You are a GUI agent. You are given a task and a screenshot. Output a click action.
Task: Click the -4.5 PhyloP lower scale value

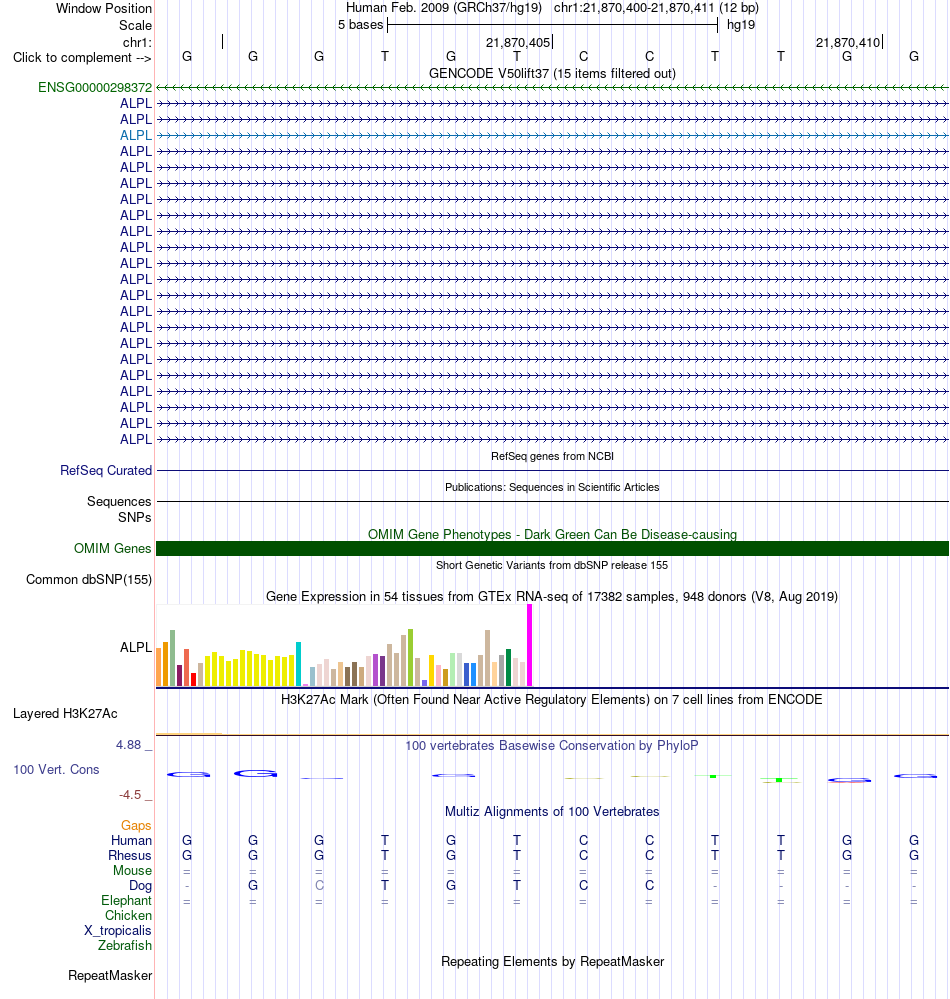(130, 794)
